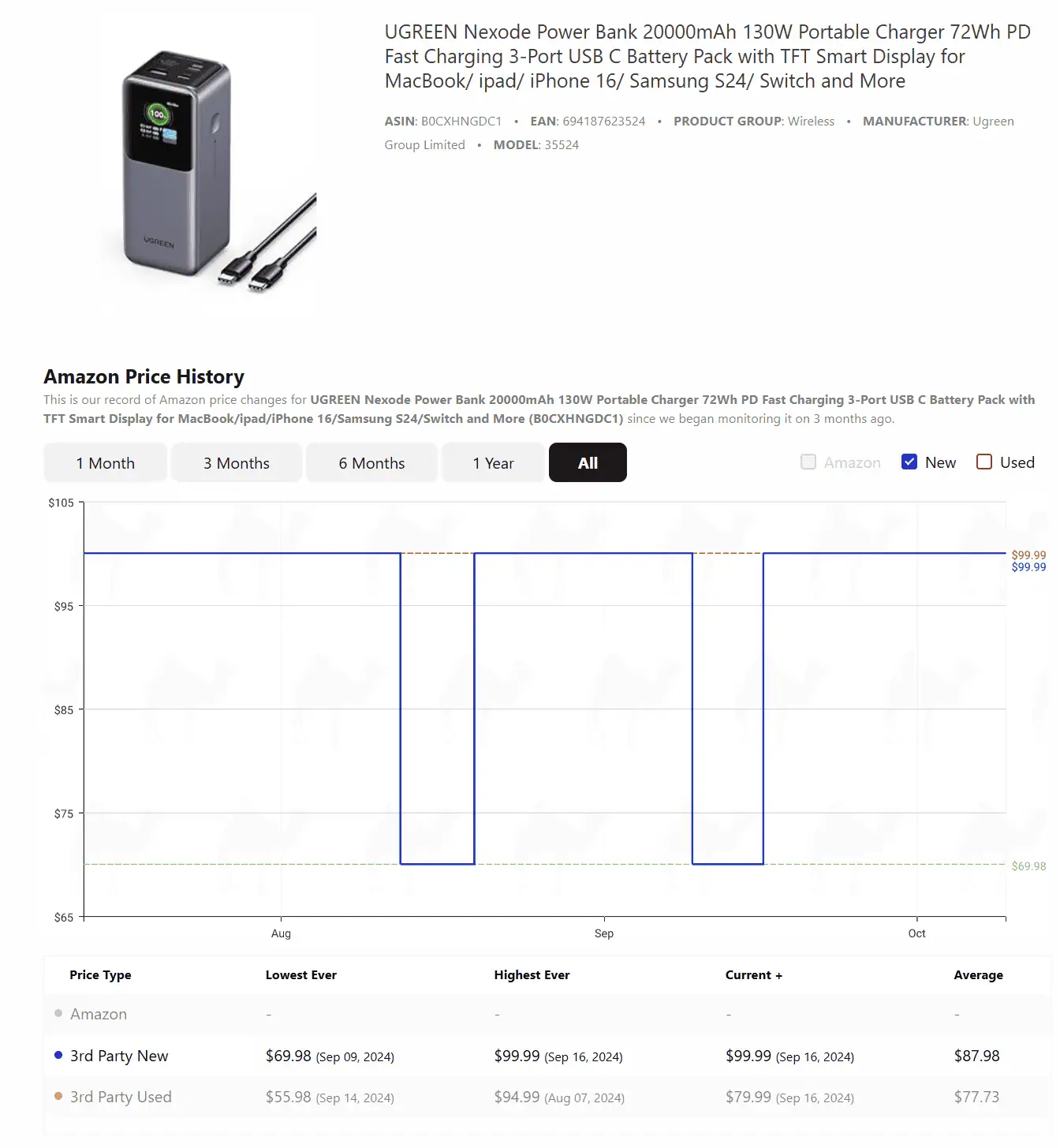Click the Current + column header
The image size is (1060, 1148).
[x=753, y=975]
